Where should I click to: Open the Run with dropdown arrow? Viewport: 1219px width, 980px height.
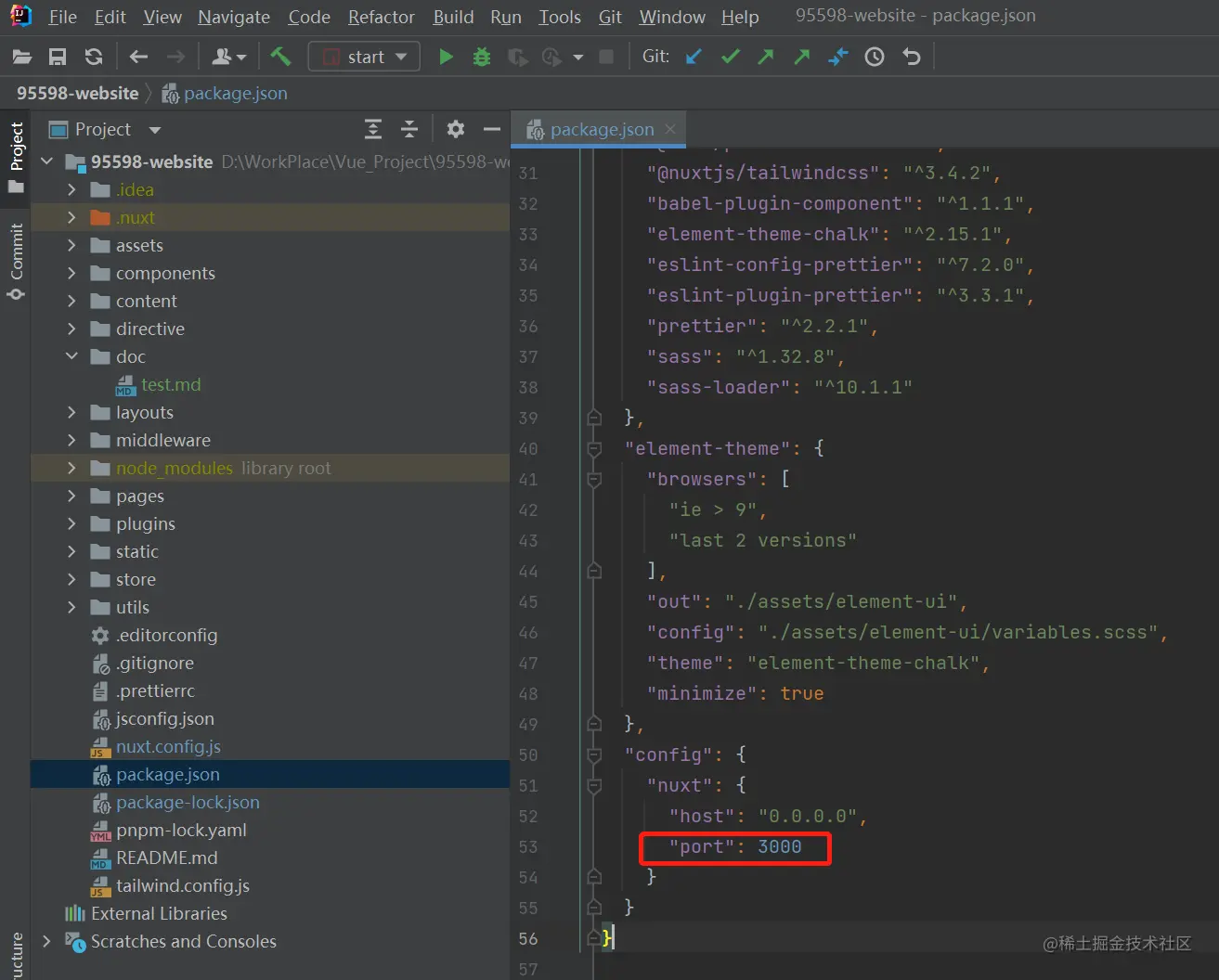pyautogui.click(x=578, y=58)
